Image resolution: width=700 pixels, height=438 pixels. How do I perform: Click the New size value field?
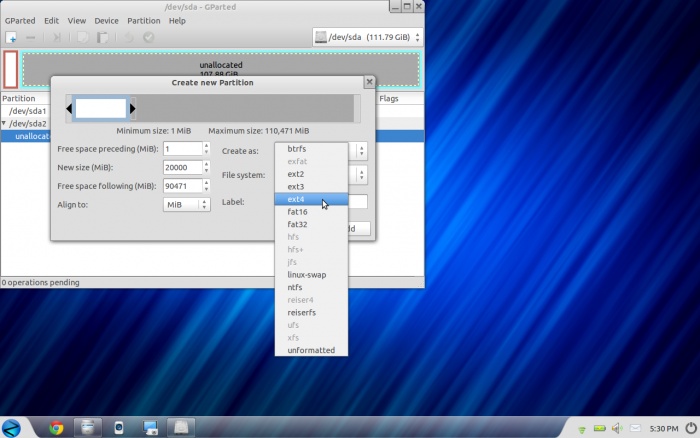click(x=183, y=167)
